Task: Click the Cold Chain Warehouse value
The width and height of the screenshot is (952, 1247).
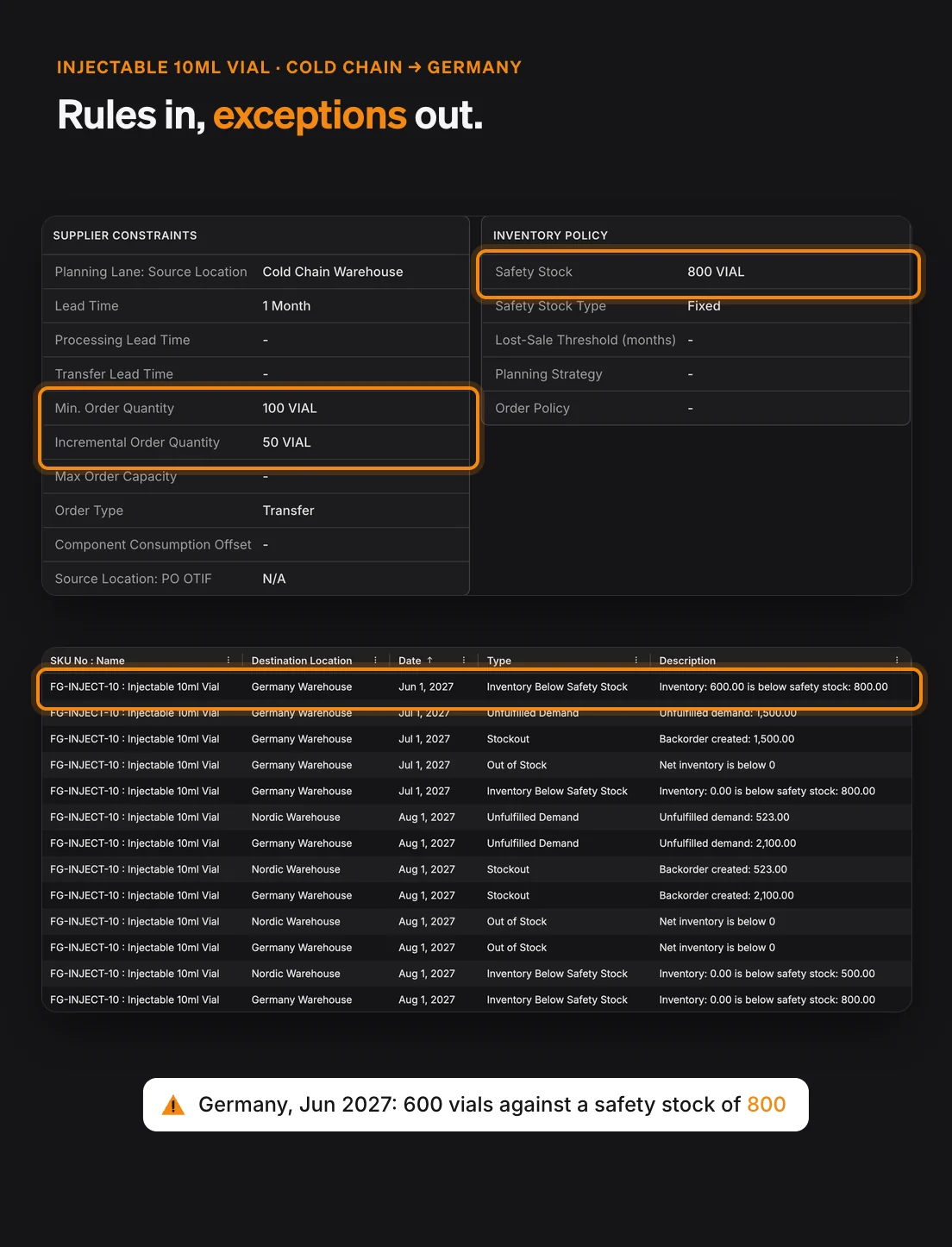Action: tap(333, 272)
